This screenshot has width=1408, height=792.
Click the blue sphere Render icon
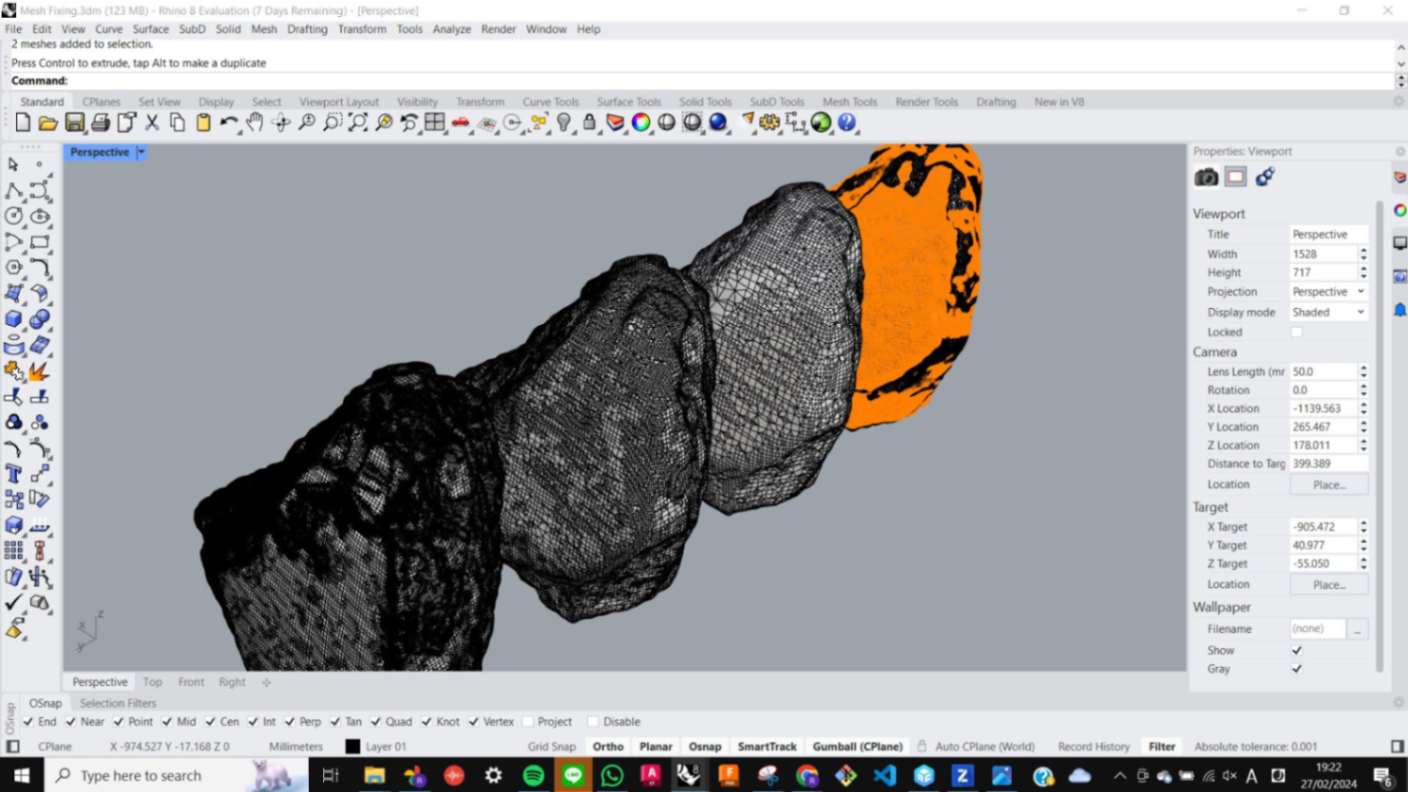tap(718, 123)
